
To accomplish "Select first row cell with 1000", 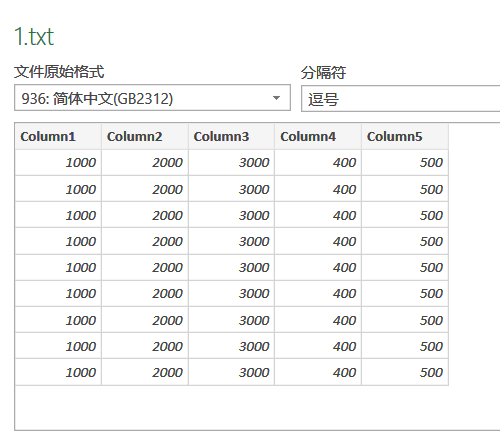I will tap(58, 162).
